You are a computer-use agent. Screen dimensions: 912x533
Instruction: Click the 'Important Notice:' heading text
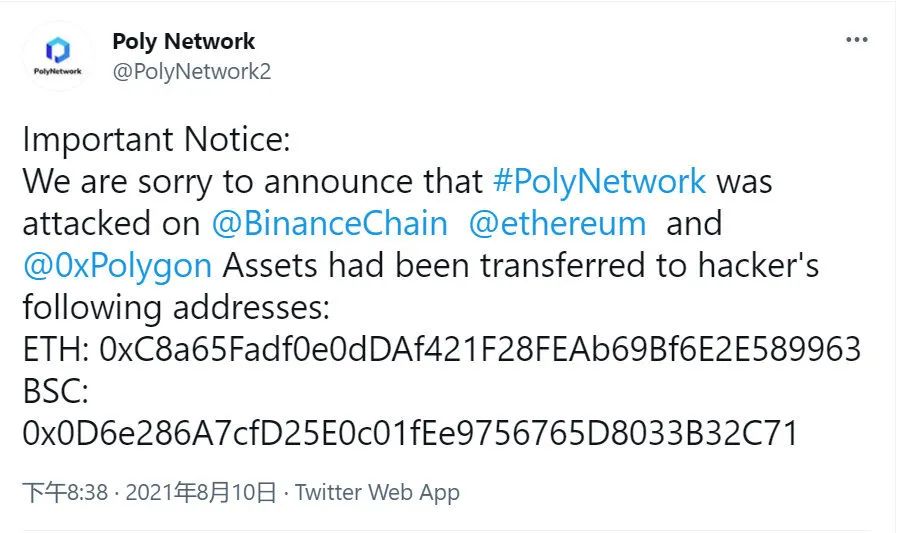(x=156, y=140)
